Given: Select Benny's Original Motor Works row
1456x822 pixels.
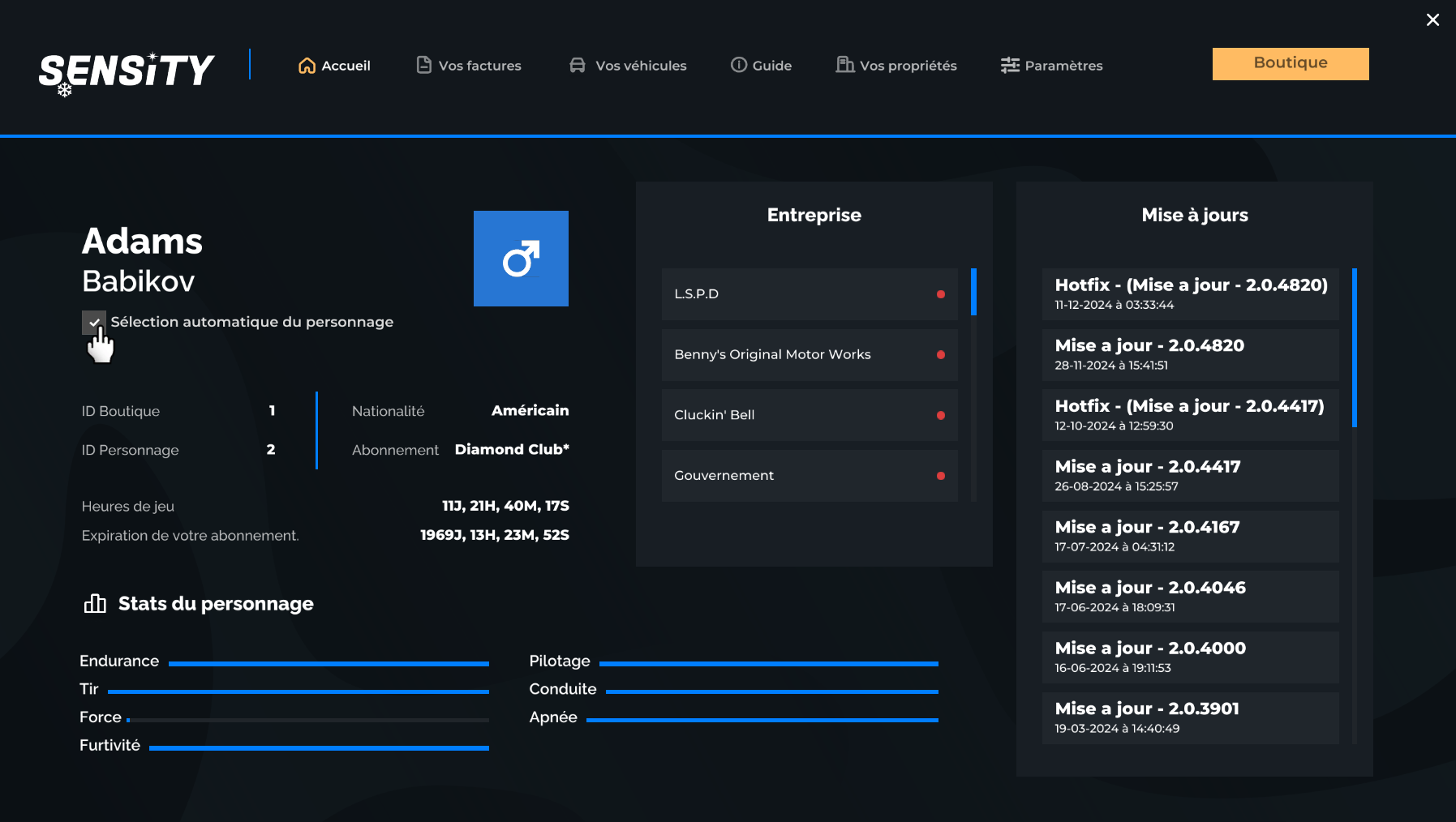Looking at the screenshot, I should [x=810, y=355].
